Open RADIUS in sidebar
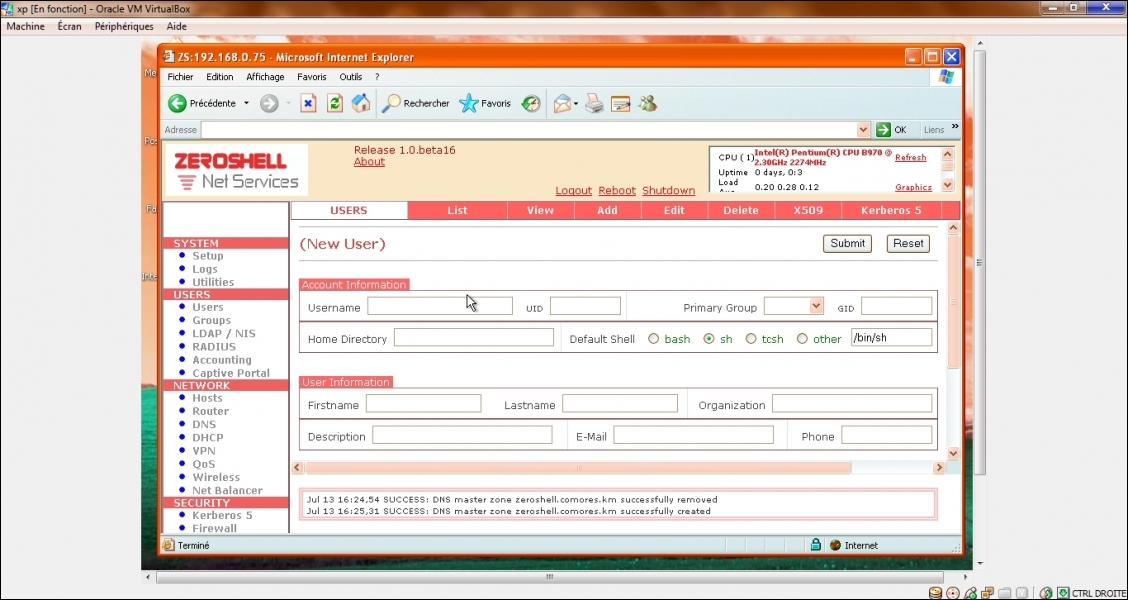1128x600 pixels. click(x=214, y=347)
